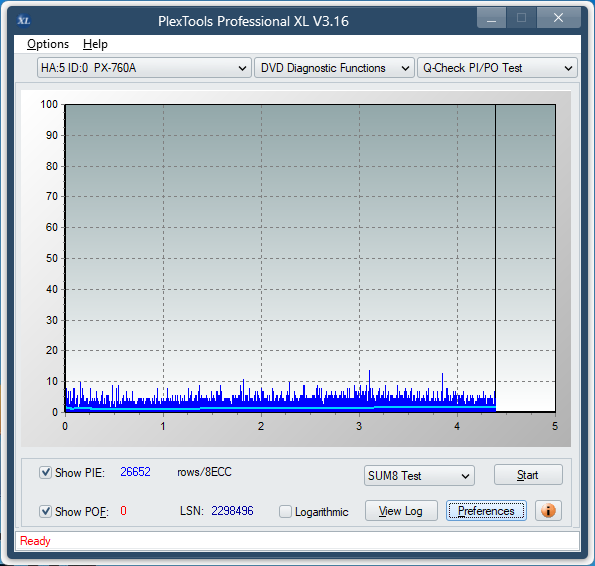Open the Preferences dialog
The width and height of the screenshot is (595, 566).
[x=486, y=511]
